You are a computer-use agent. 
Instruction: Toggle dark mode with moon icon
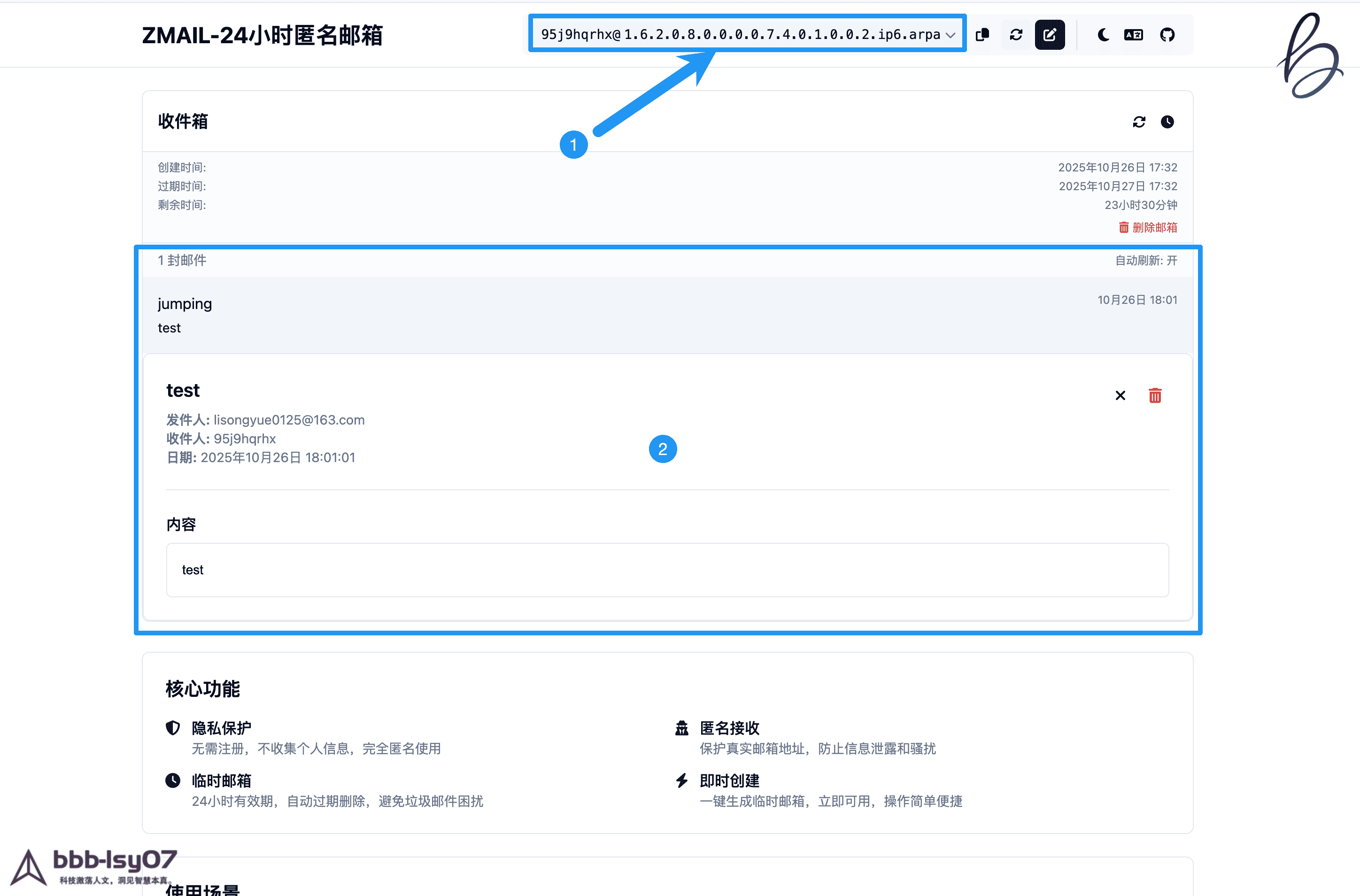1103,35
